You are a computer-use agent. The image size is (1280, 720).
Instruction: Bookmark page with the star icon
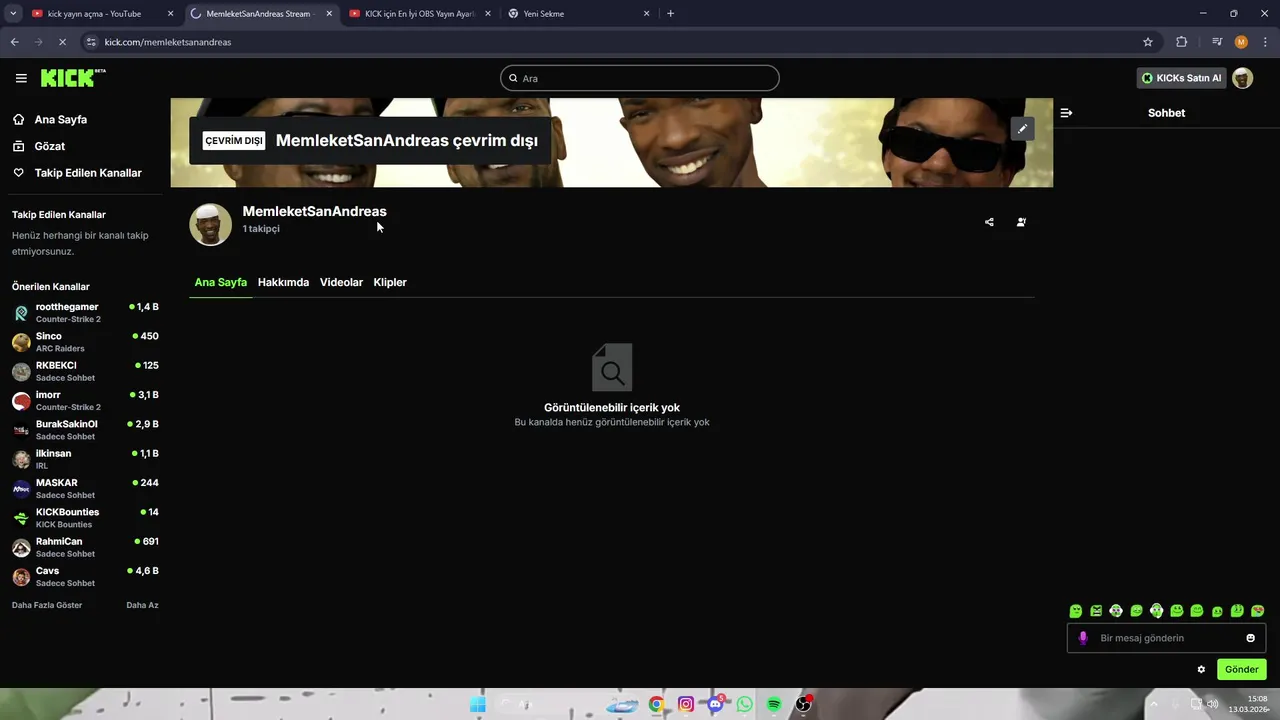[1148, 42]
